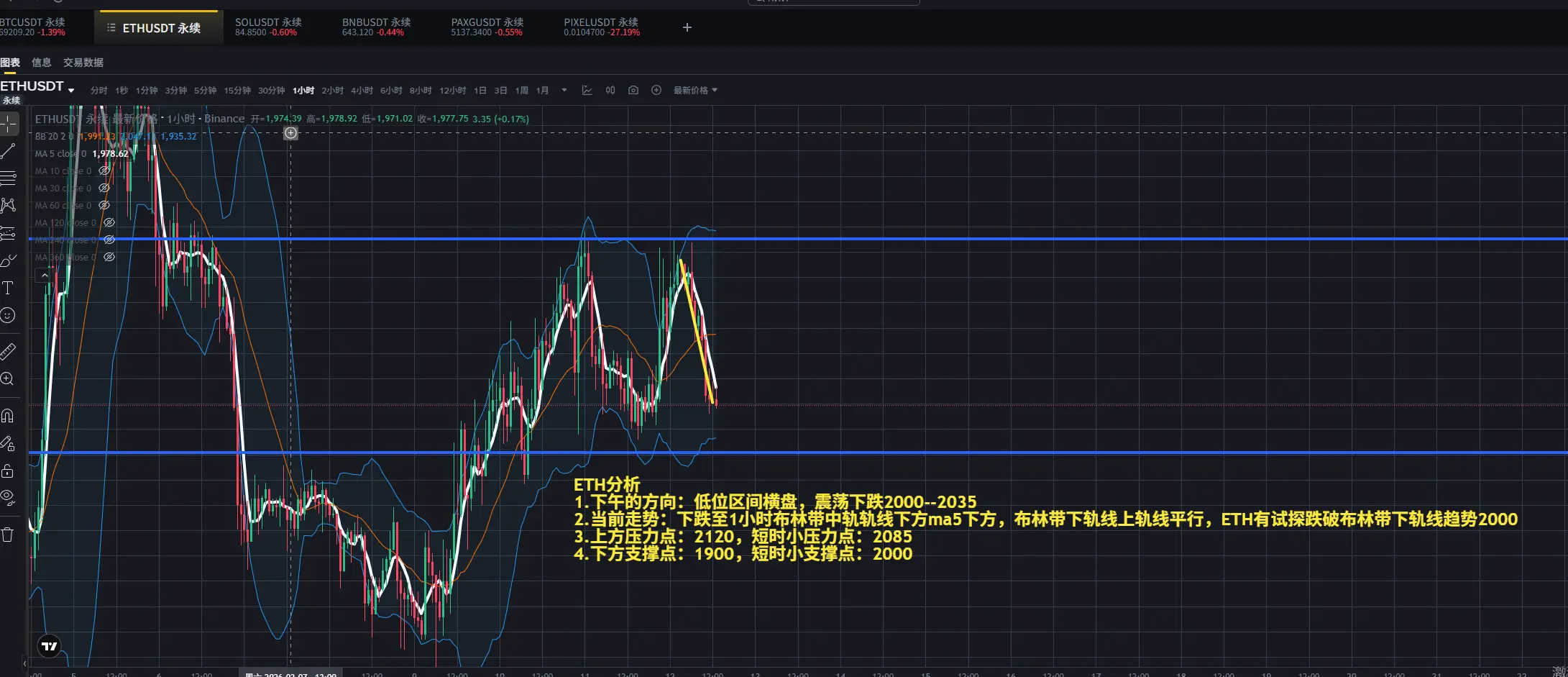
Task: Open the forecast and measurement tools
Action: pos(8,232)
